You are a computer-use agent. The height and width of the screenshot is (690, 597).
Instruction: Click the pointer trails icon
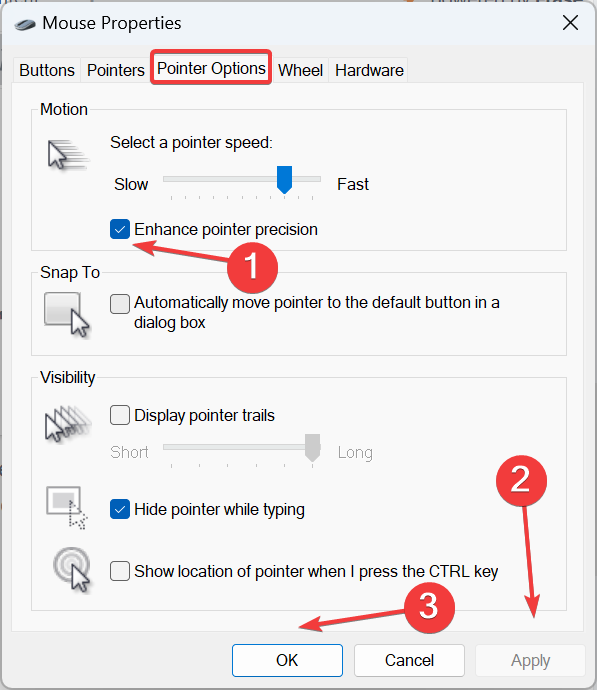[68, 423]
